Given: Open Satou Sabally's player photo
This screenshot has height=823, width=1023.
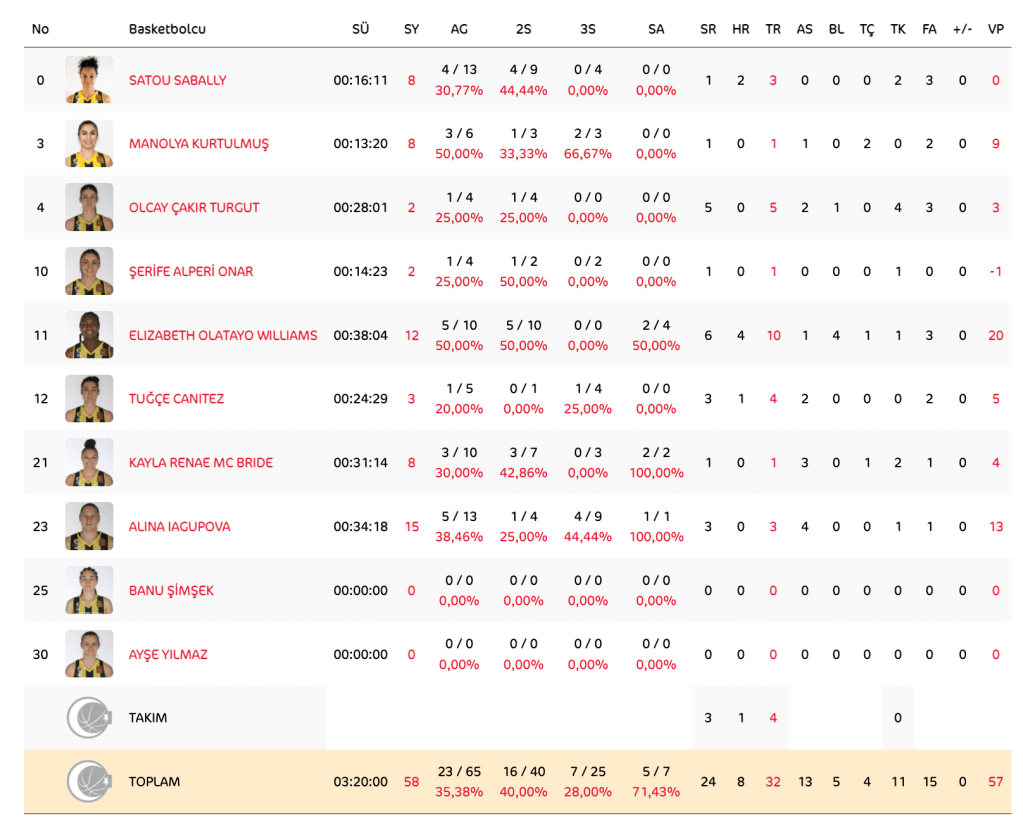Looking at the screenshot, I should pos(89,80).
